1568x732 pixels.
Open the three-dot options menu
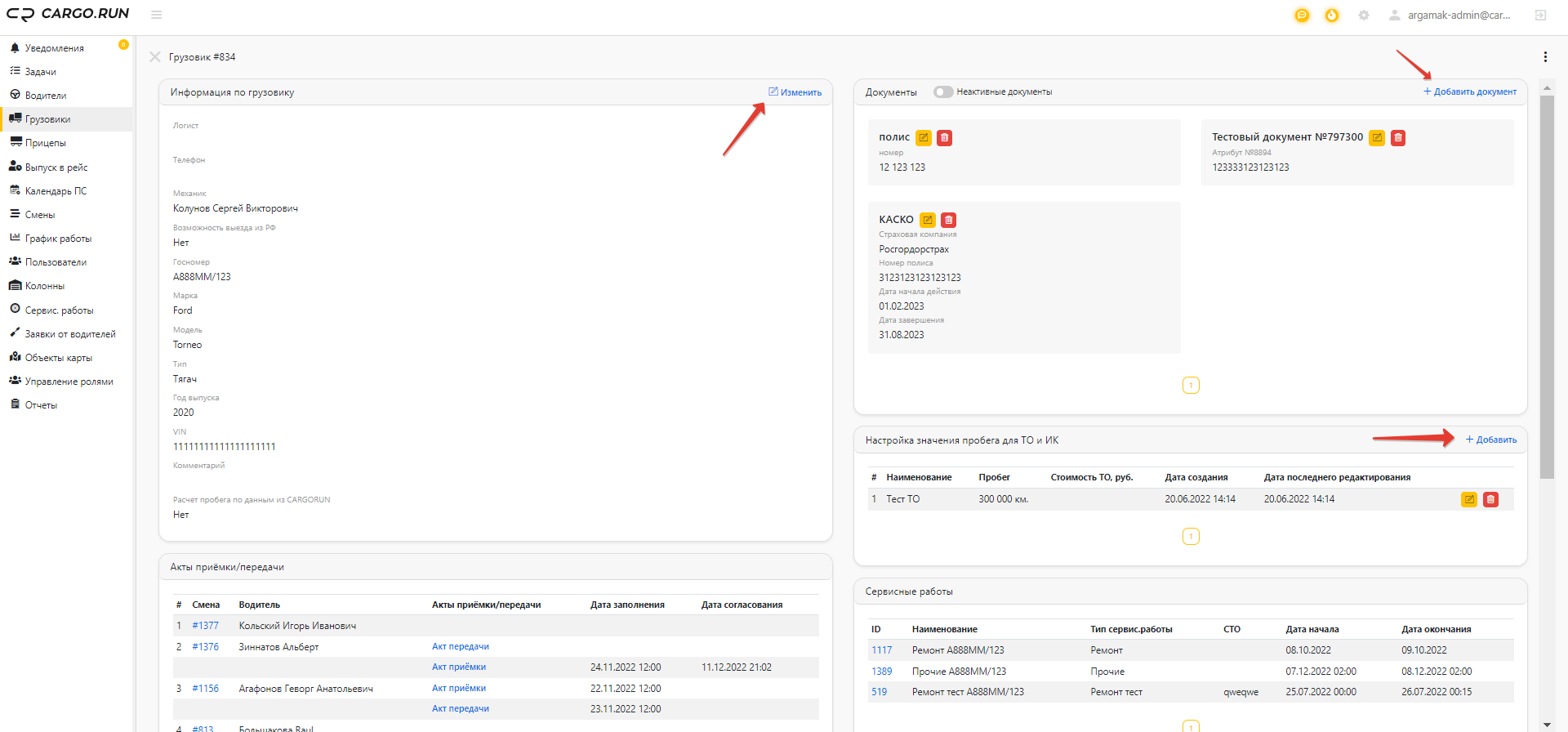pos(1545,57)
